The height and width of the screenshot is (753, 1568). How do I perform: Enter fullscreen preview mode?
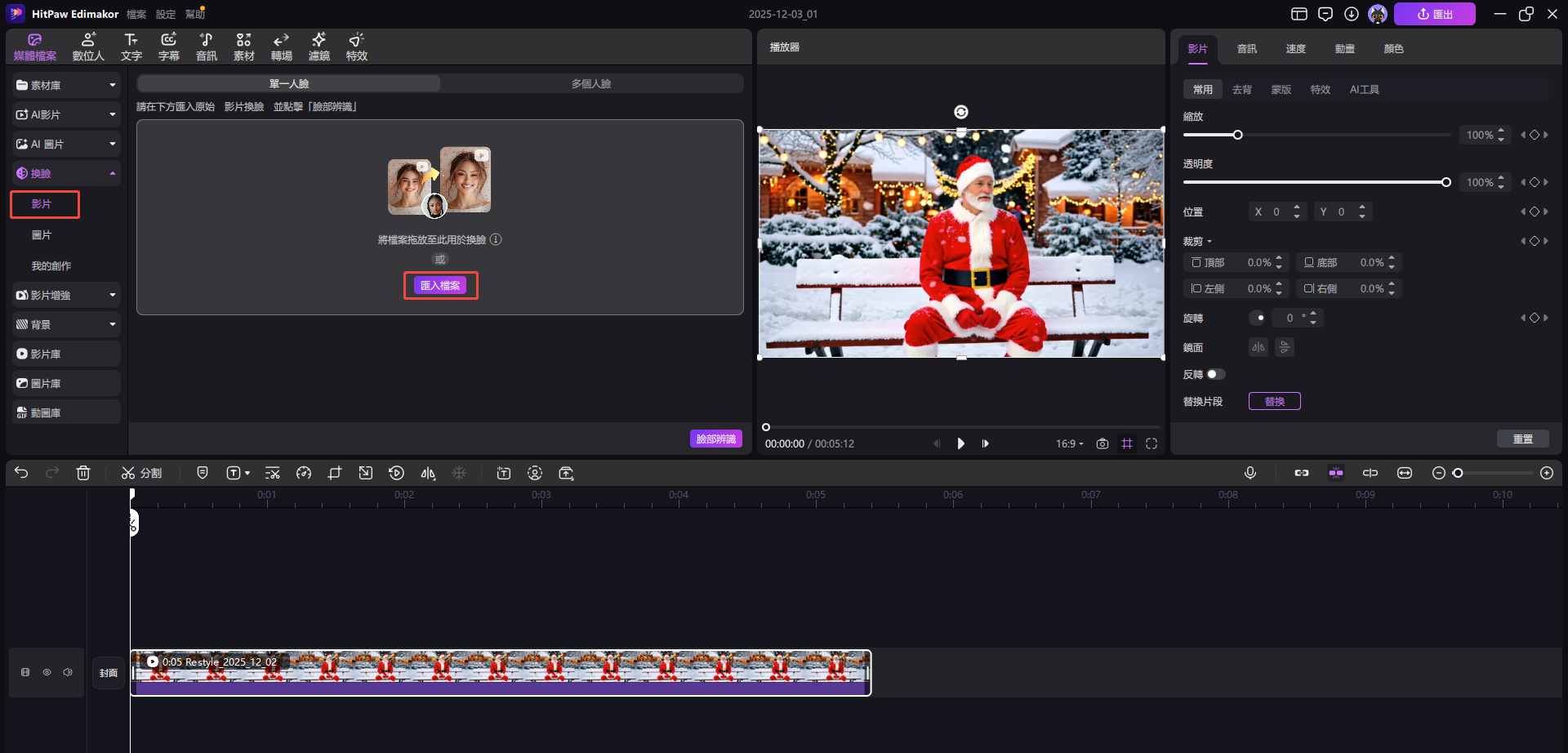pos(1151,443)
